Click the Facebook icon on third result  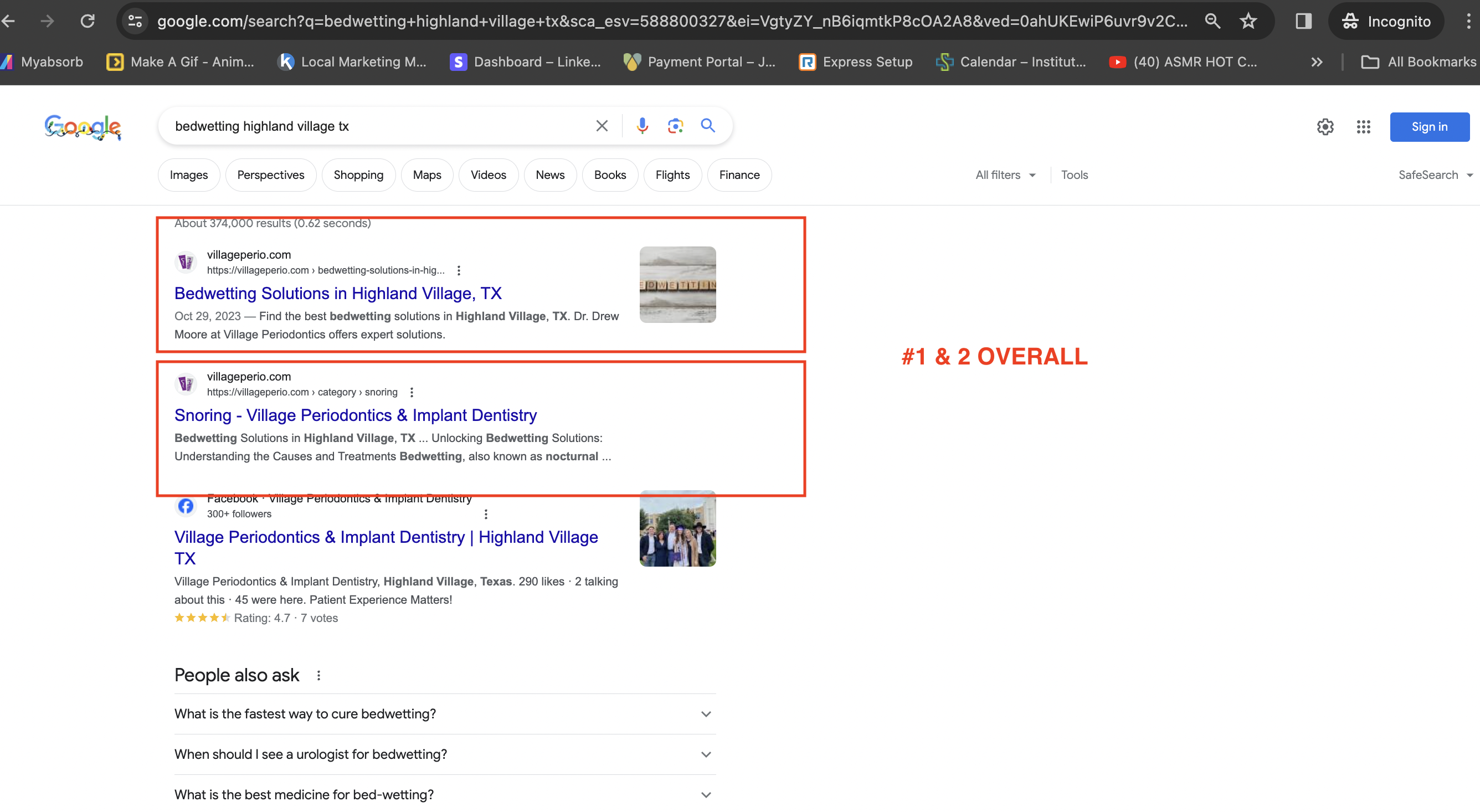point(186,506)
